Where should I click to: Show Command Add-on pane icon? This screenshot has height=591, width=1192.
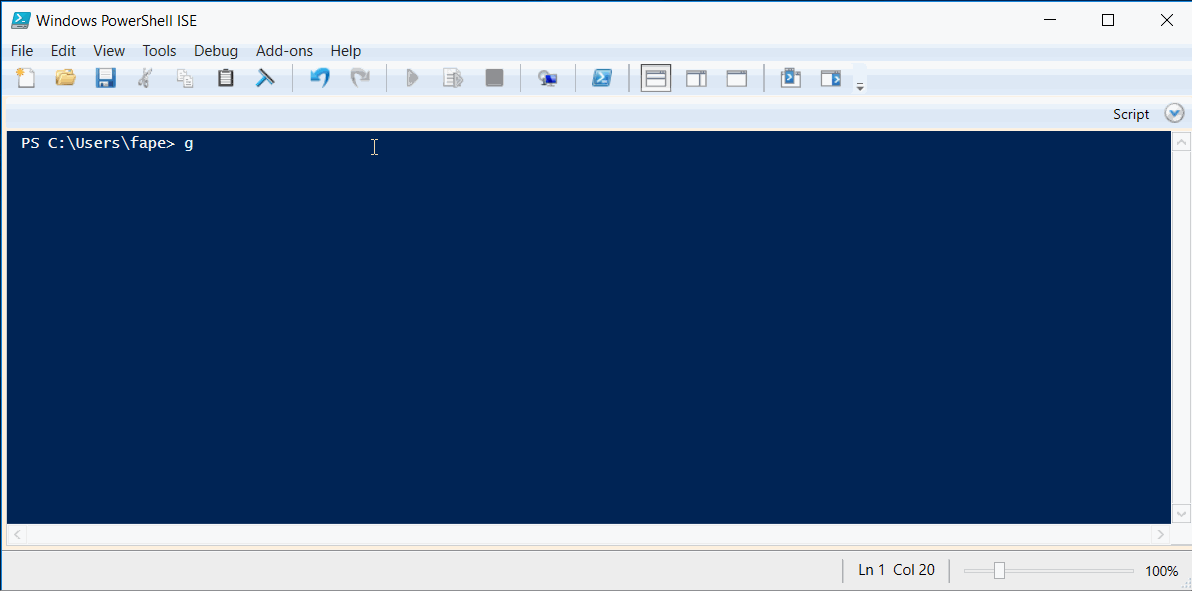click(x=831, y=78)
